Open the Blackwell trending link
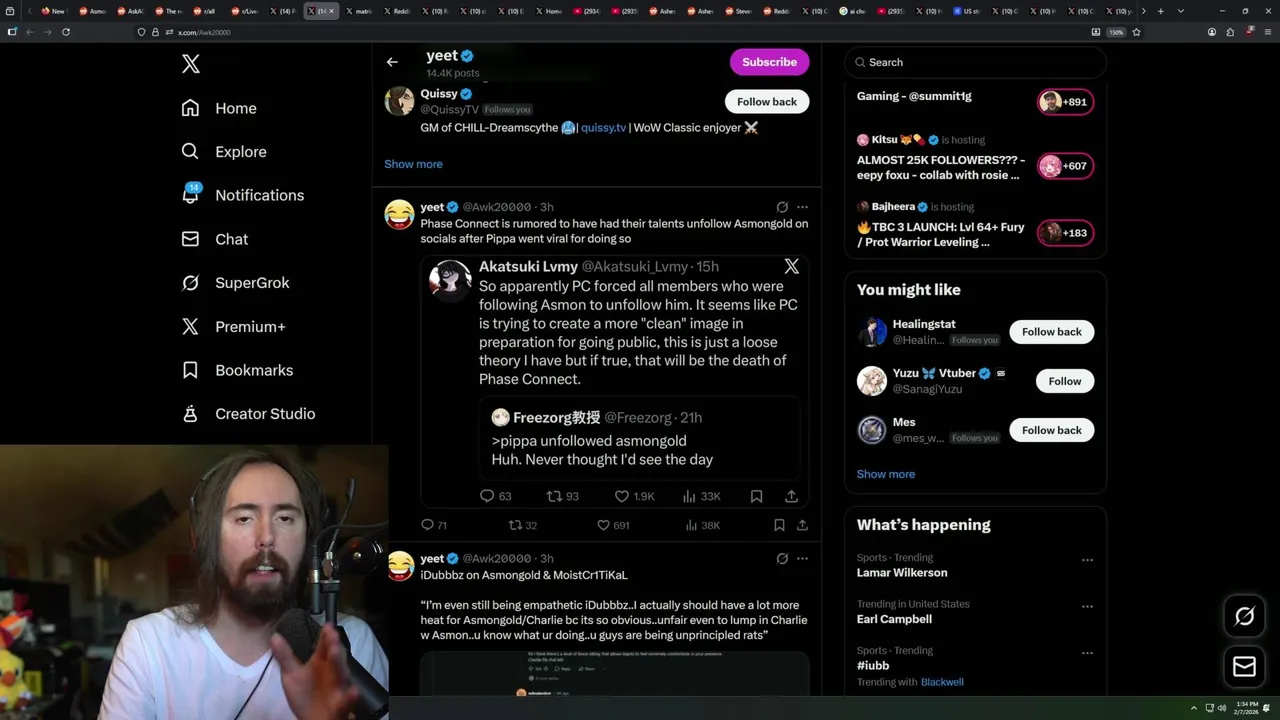The width and height of the screenshot is (1280, 720). pyautogui.click(x=942, y=682)
